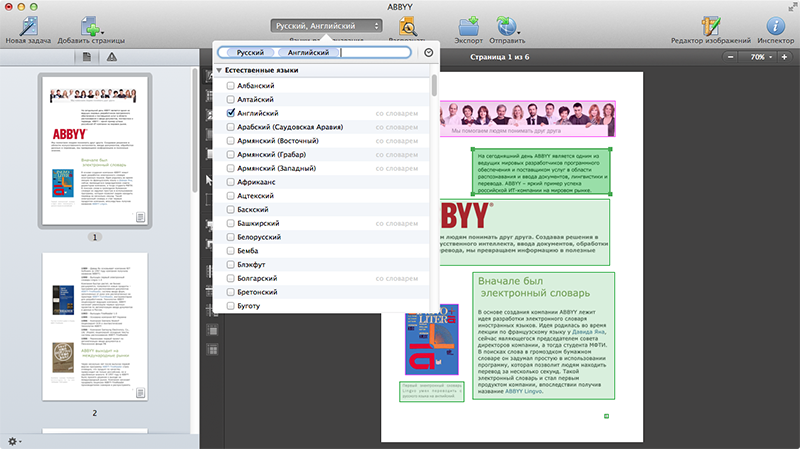
Task: Click the New Task (Новая задача) icon
Action: [28, 24]
